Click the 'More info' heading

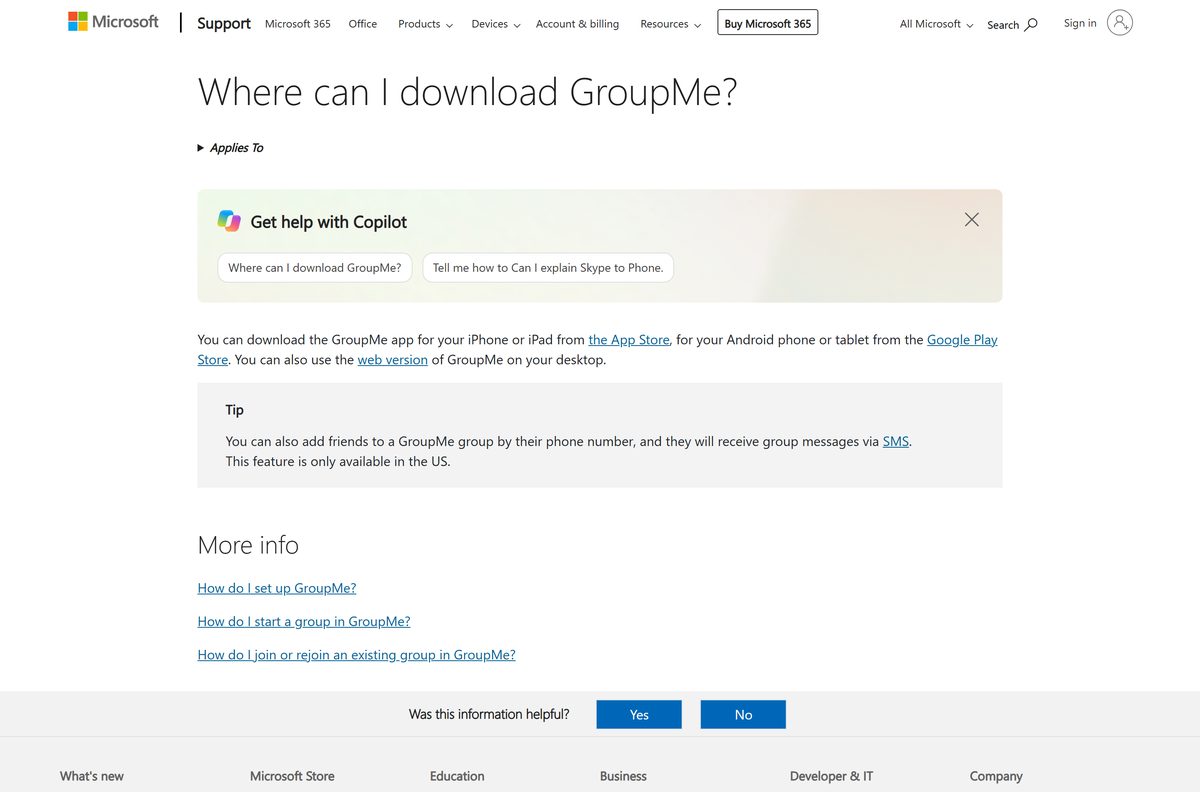pyautogui.click(x=248, y=545)
